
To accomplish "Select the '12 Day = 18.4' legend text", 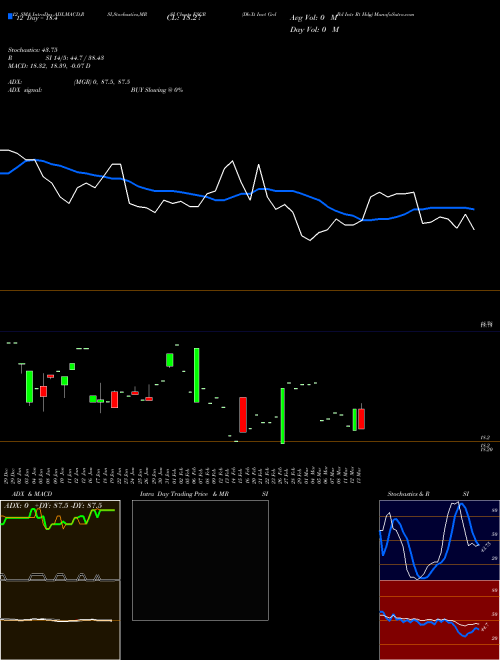I will [x=39, y=19].
